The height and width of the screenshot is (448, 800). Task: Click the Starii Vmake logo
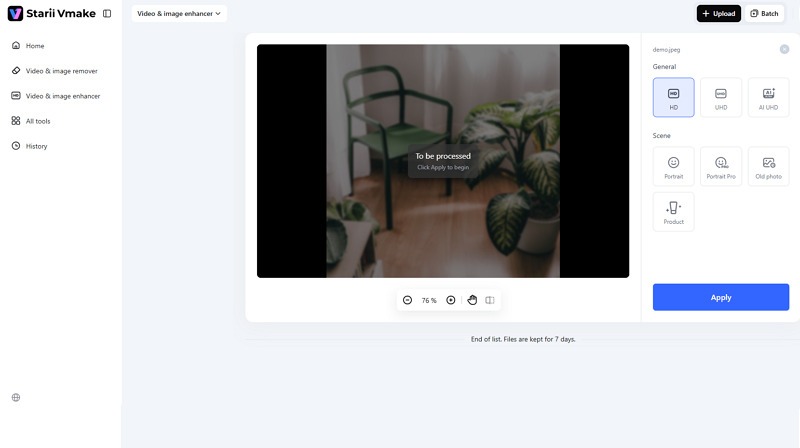[52, 13]
